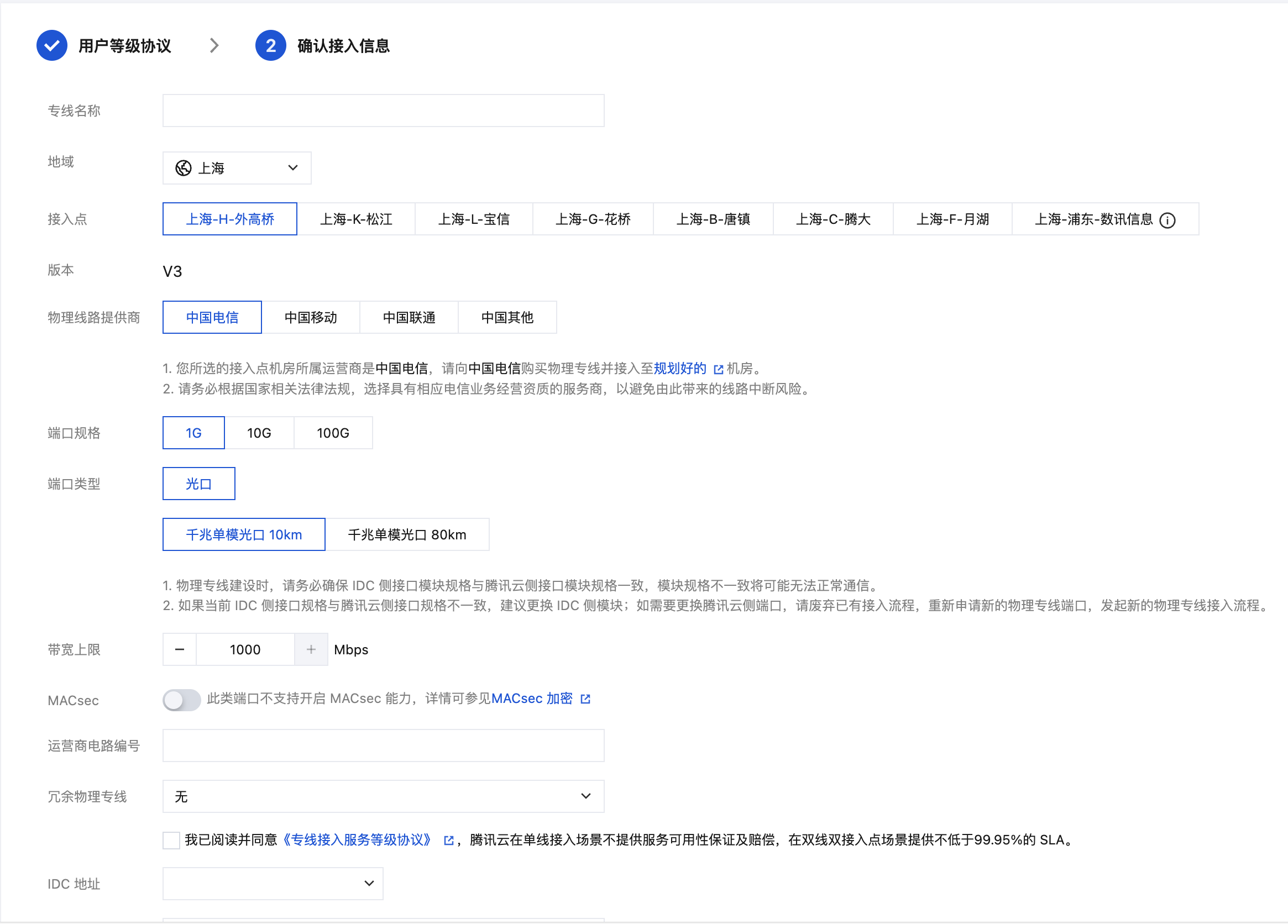The height and width of the screenshot is (924, 1288).
Task: Open the 地域 region dropdown
Action: click(x=237, y=168)
